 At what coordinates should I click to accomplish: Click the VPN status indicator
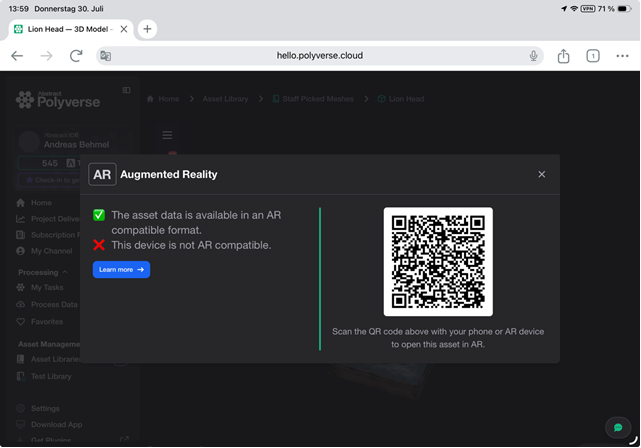587,9
